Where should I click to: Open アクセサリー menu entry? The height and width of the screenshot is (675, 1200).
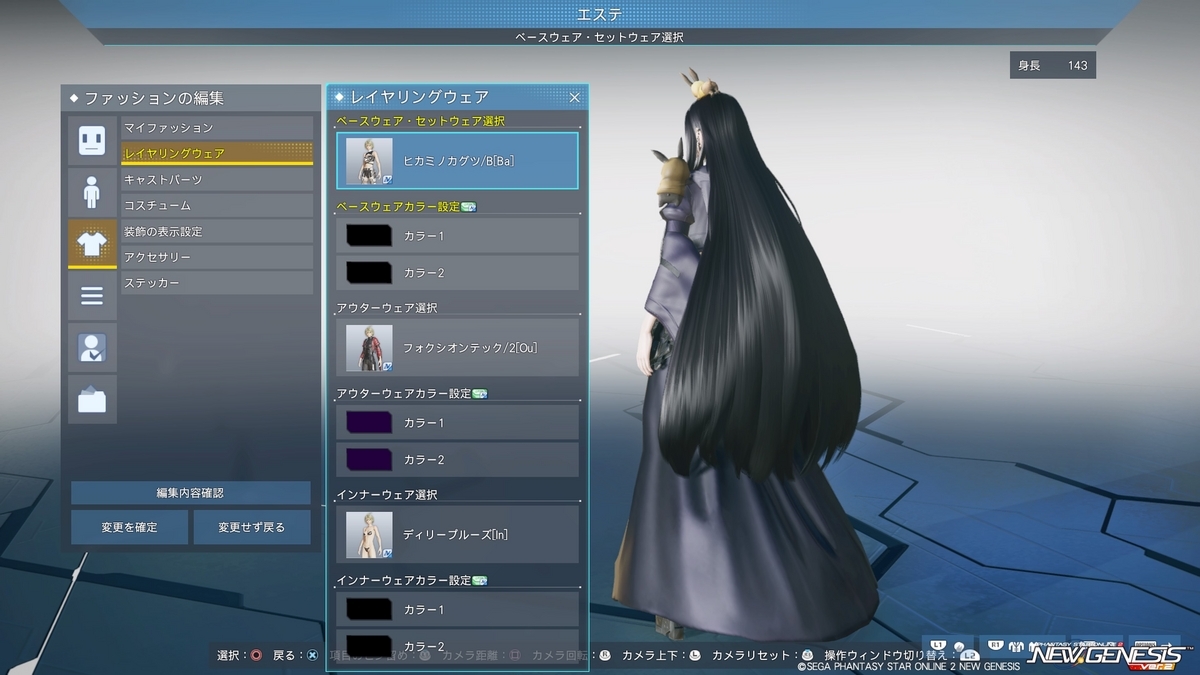coord(217,258)
